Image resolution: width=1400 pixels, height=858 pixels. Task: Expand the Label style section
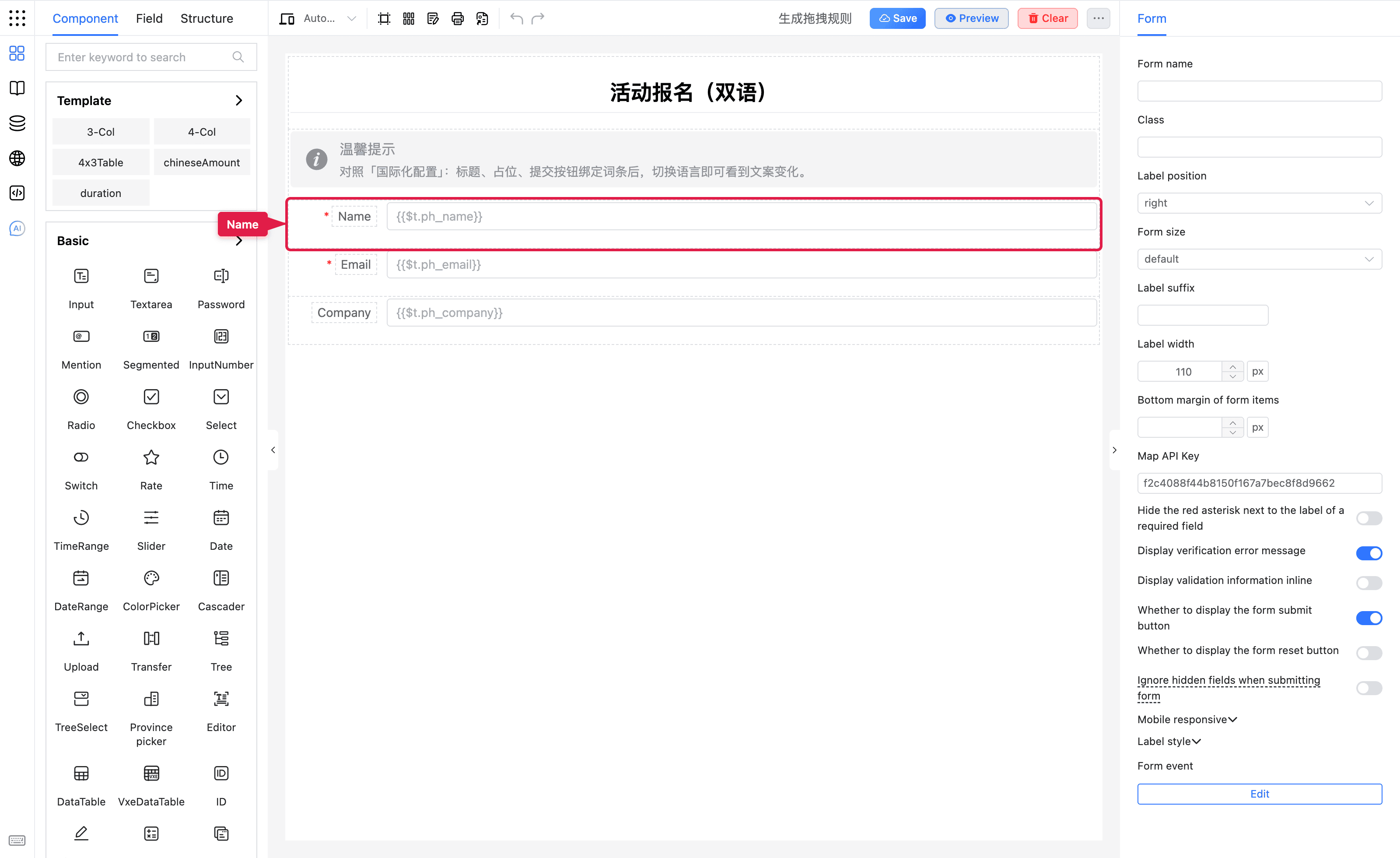tap(1169, 741)
